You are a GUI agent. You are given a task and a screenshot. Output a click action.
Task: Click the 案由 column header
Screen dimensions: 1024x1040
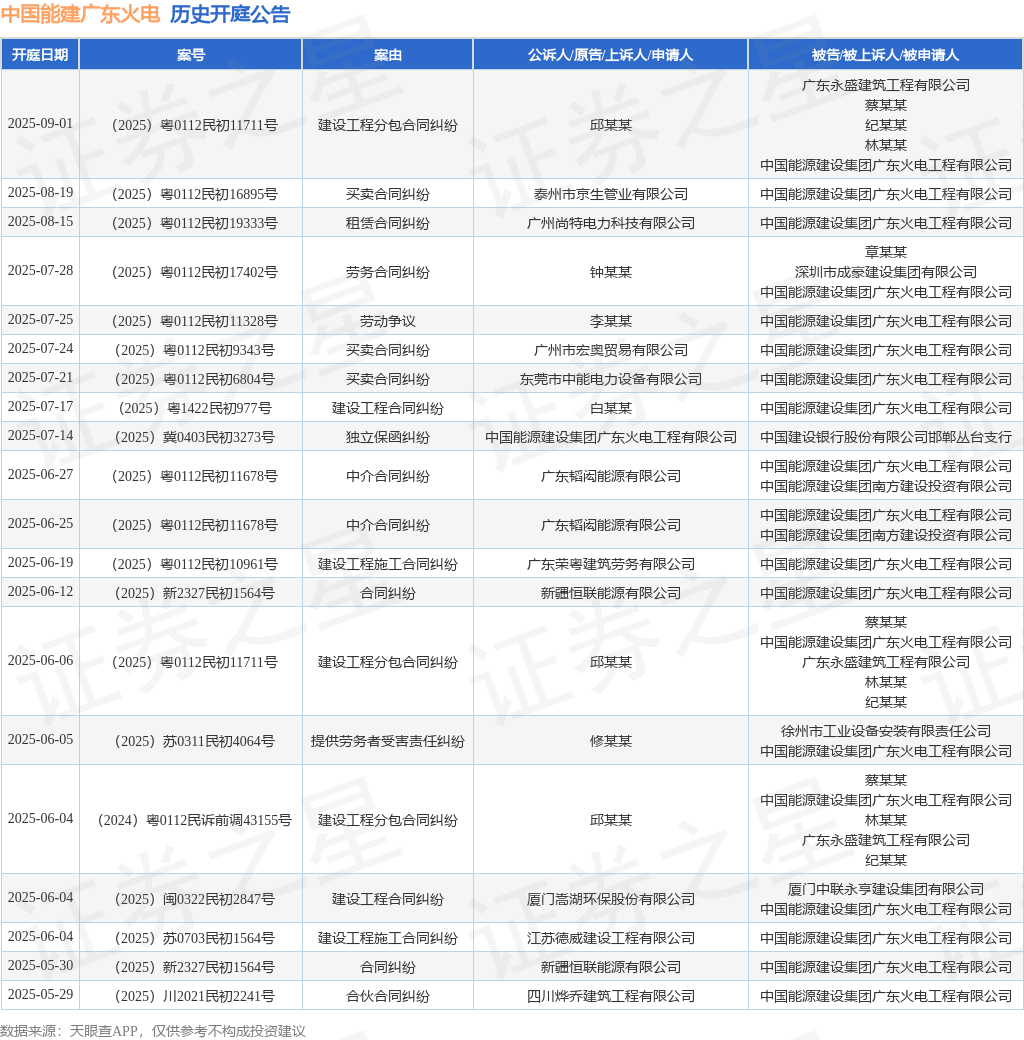pos(387,54)
